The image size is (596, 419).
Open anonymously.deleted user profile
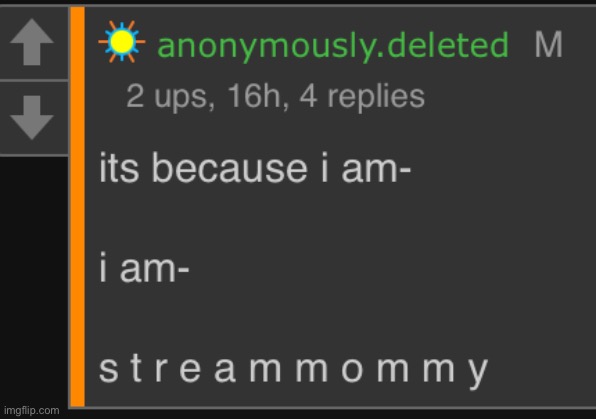pos(333,45)
